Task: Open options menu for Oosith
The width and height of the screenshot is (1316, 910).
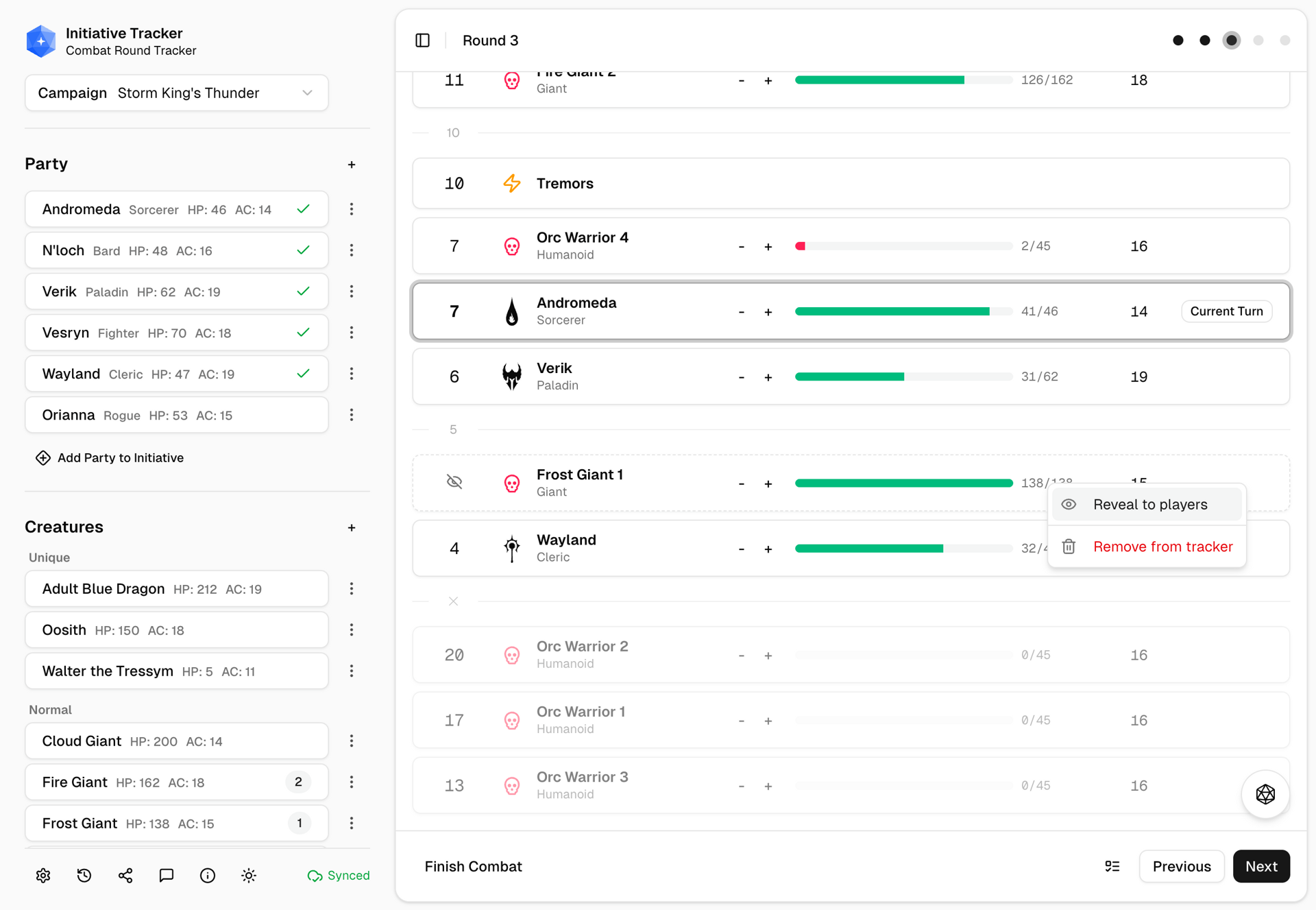Action: [x=352, y=630]
